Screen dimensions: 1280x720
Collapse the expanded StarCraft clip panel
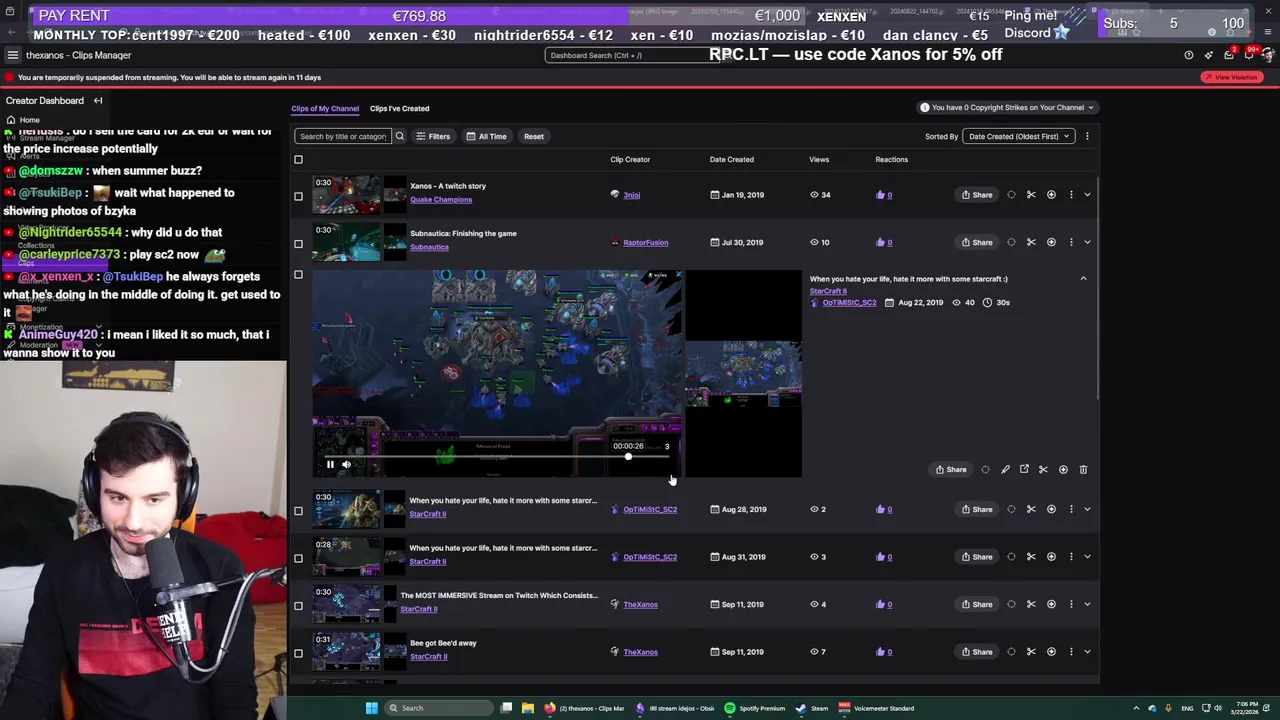click(x=1083, y=279)
